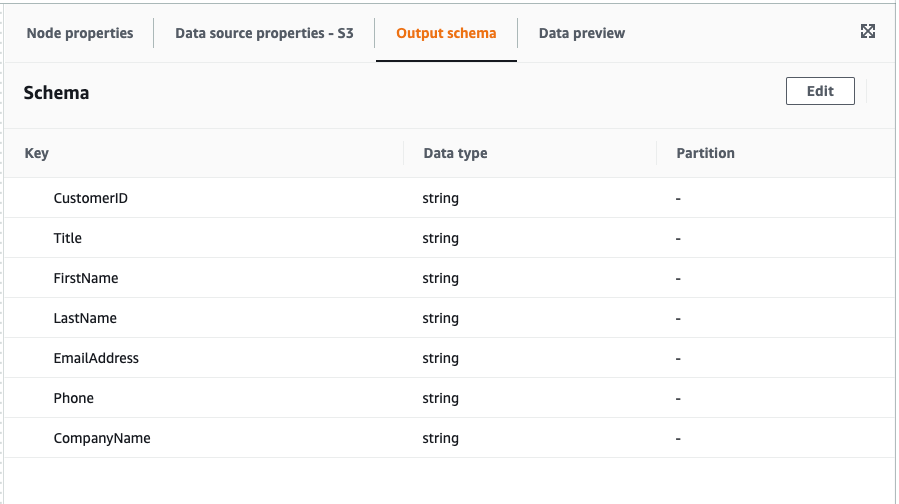Viewport: 899px width, 504px height.
Task: Select the CustomerID key row
Action: tap(90, 198)
